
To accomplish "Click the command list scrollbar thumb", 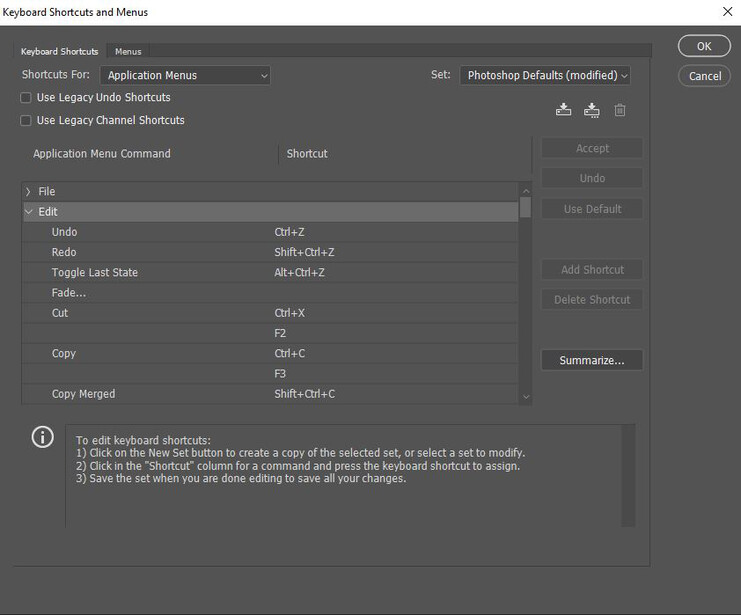I will pos(526,208).
